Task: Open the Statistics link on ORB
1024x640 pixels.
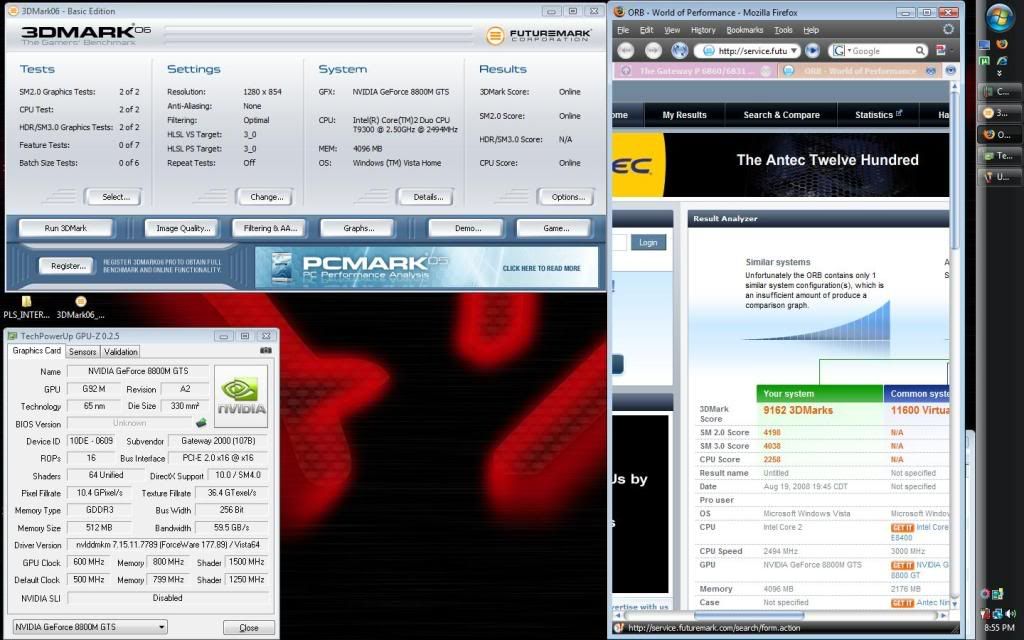Action: coord(878,115)
